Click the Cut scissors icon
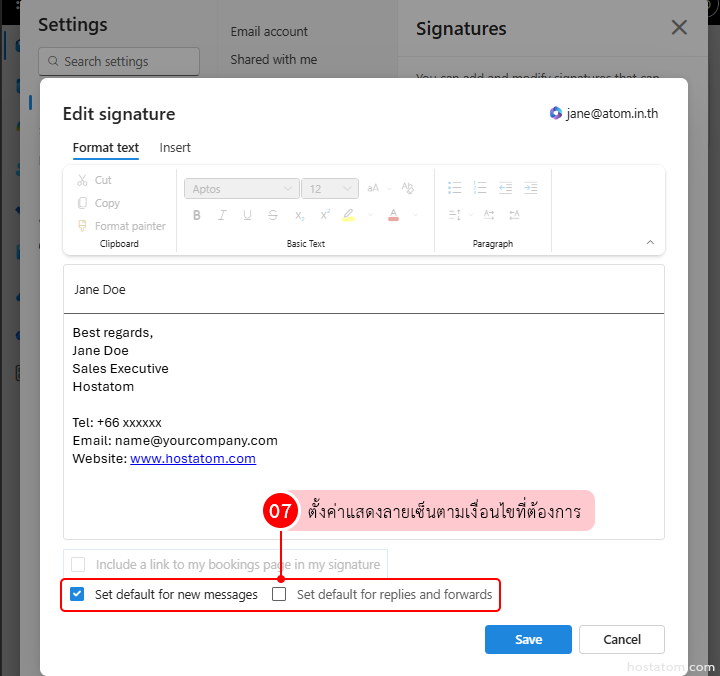Screen dimensions: 720x676 82,180
